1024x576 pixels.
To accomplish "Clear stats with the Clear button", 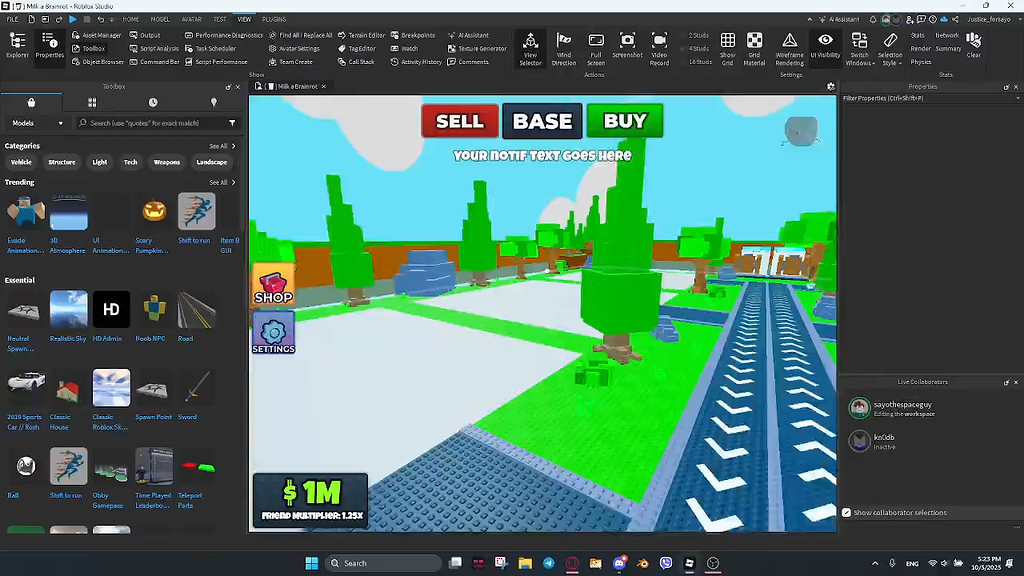I will 974,46.
